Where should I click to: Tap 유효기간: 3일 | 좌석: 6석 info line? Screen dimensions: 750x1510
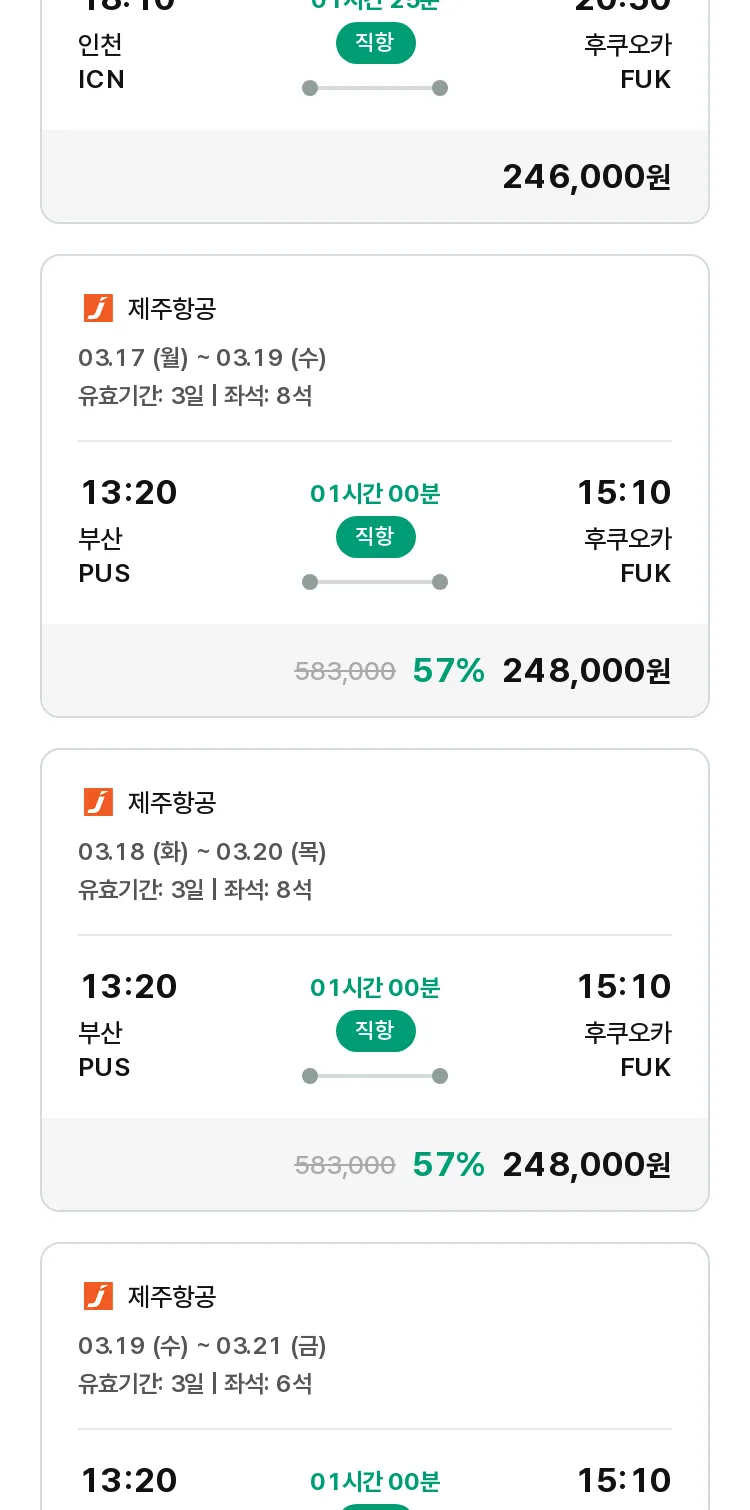(195, 1384)
